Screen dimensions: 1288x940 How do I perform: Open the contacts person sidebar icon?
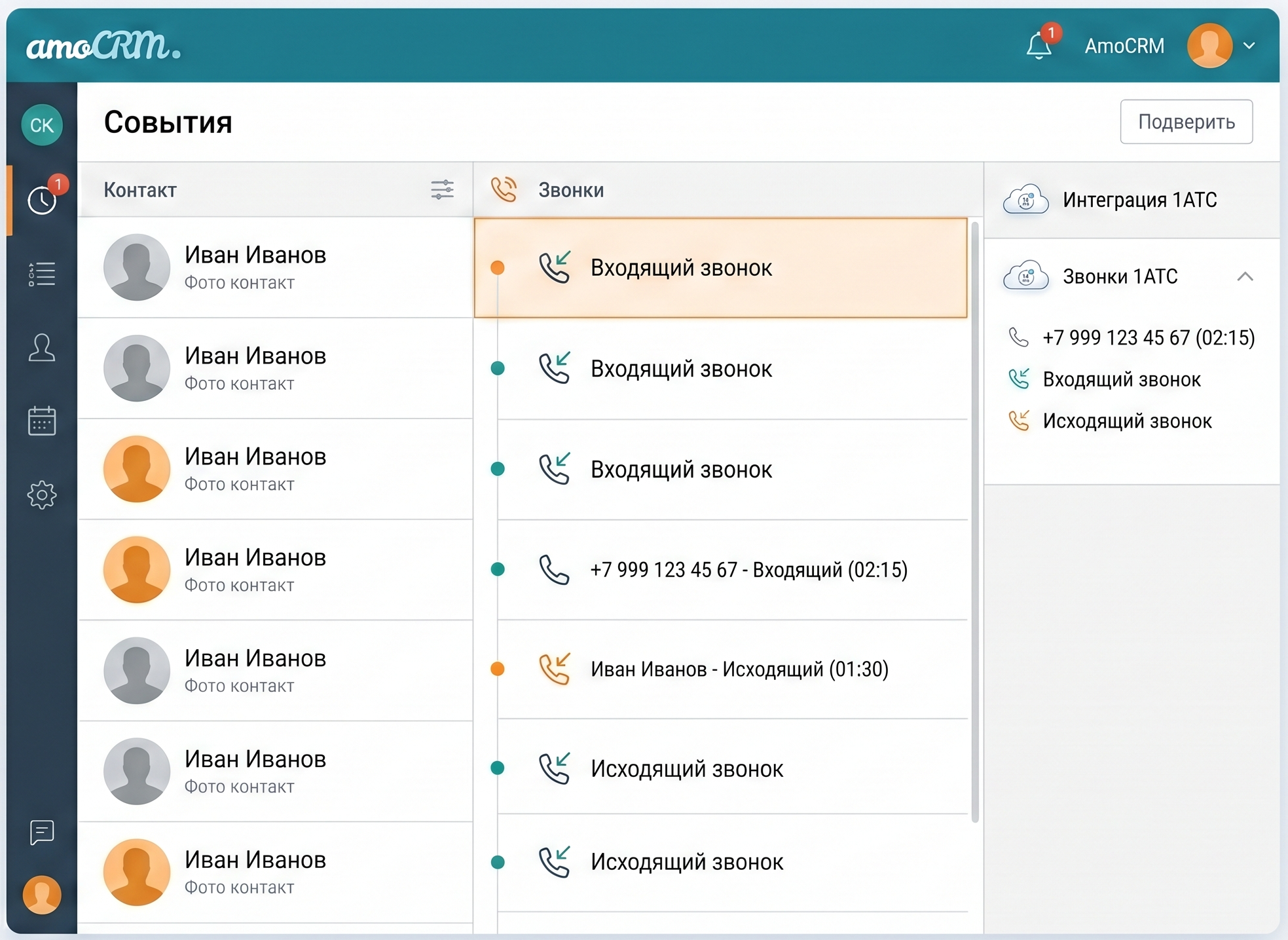[x=42, y=347]
